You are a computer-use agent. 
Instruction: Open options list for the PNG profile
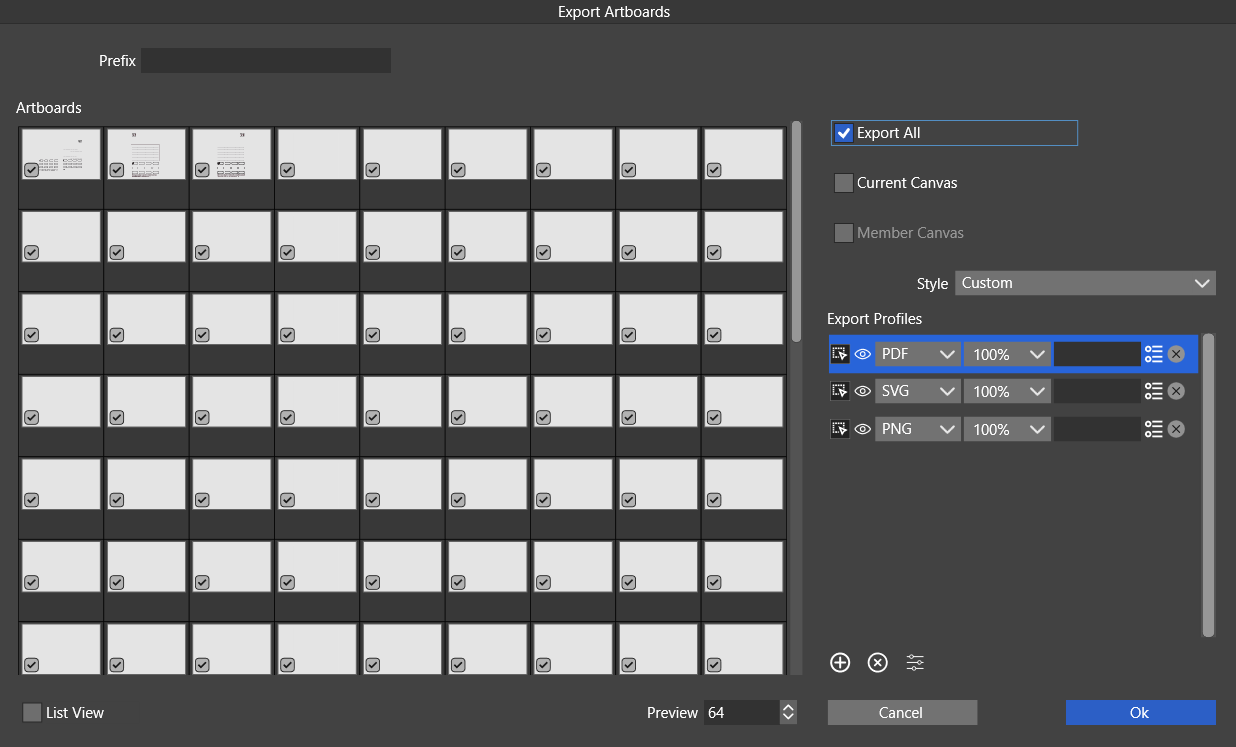pos(1154,429)
